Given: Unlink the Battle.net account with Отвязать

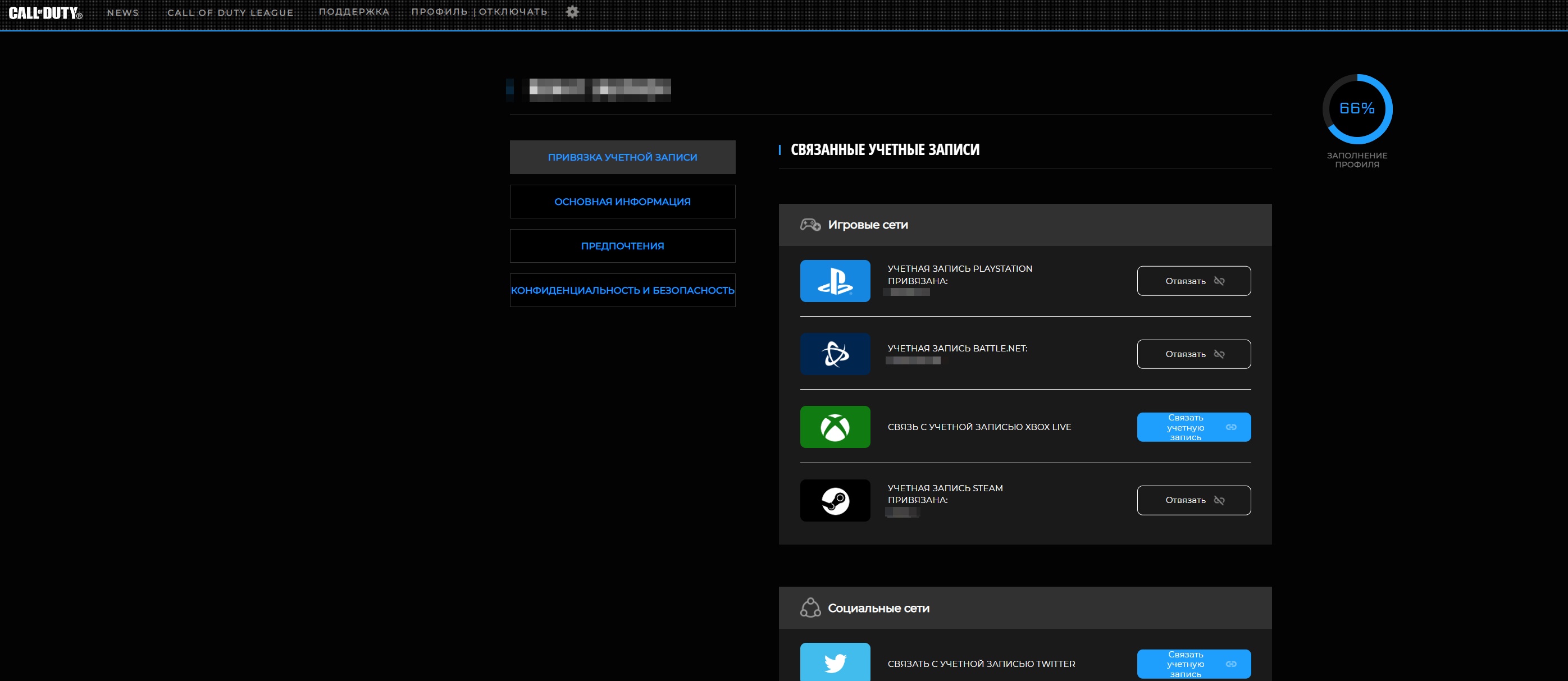Looking at the screenshot, I should point(1193,354).
